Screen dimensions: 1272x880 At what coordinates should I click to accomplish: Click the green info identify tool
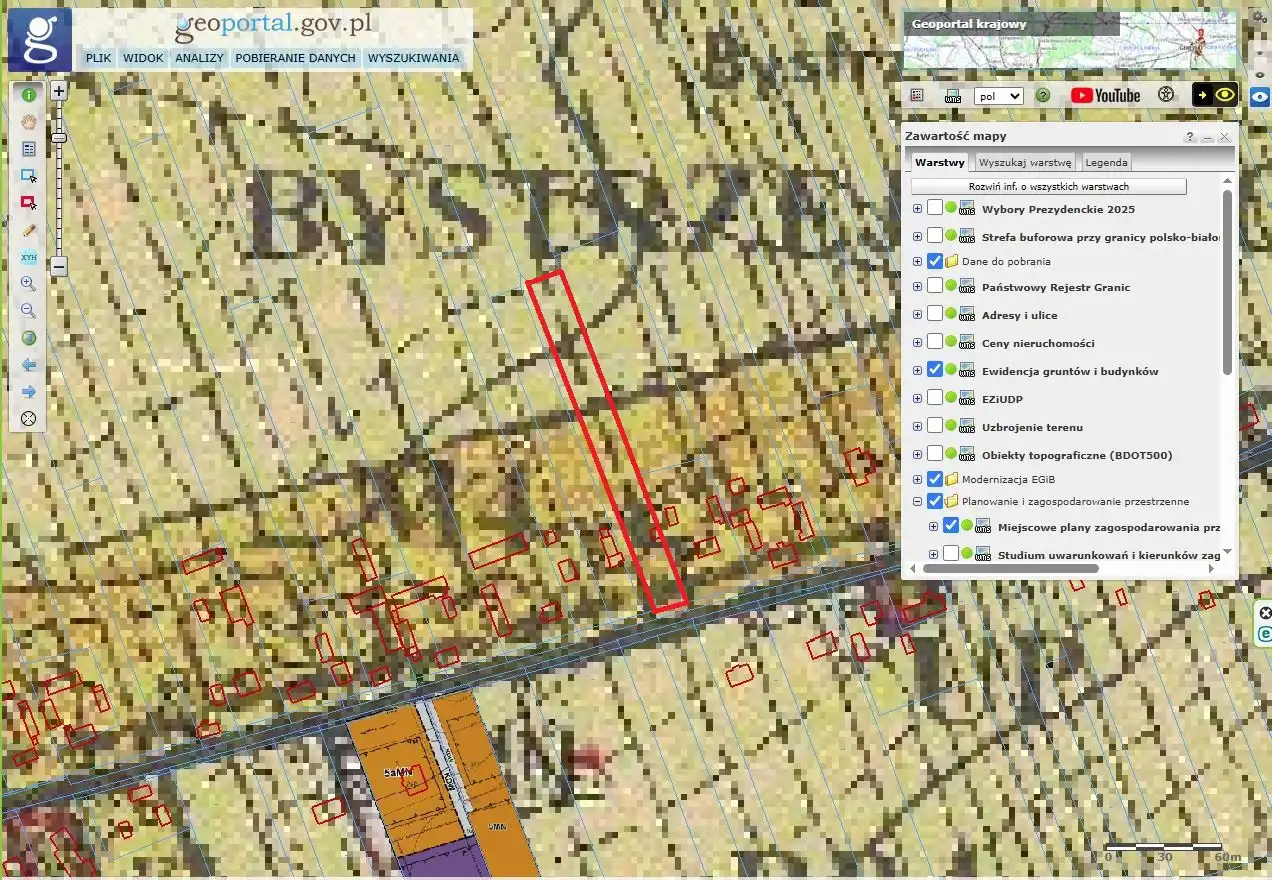[x=29, y=95]
